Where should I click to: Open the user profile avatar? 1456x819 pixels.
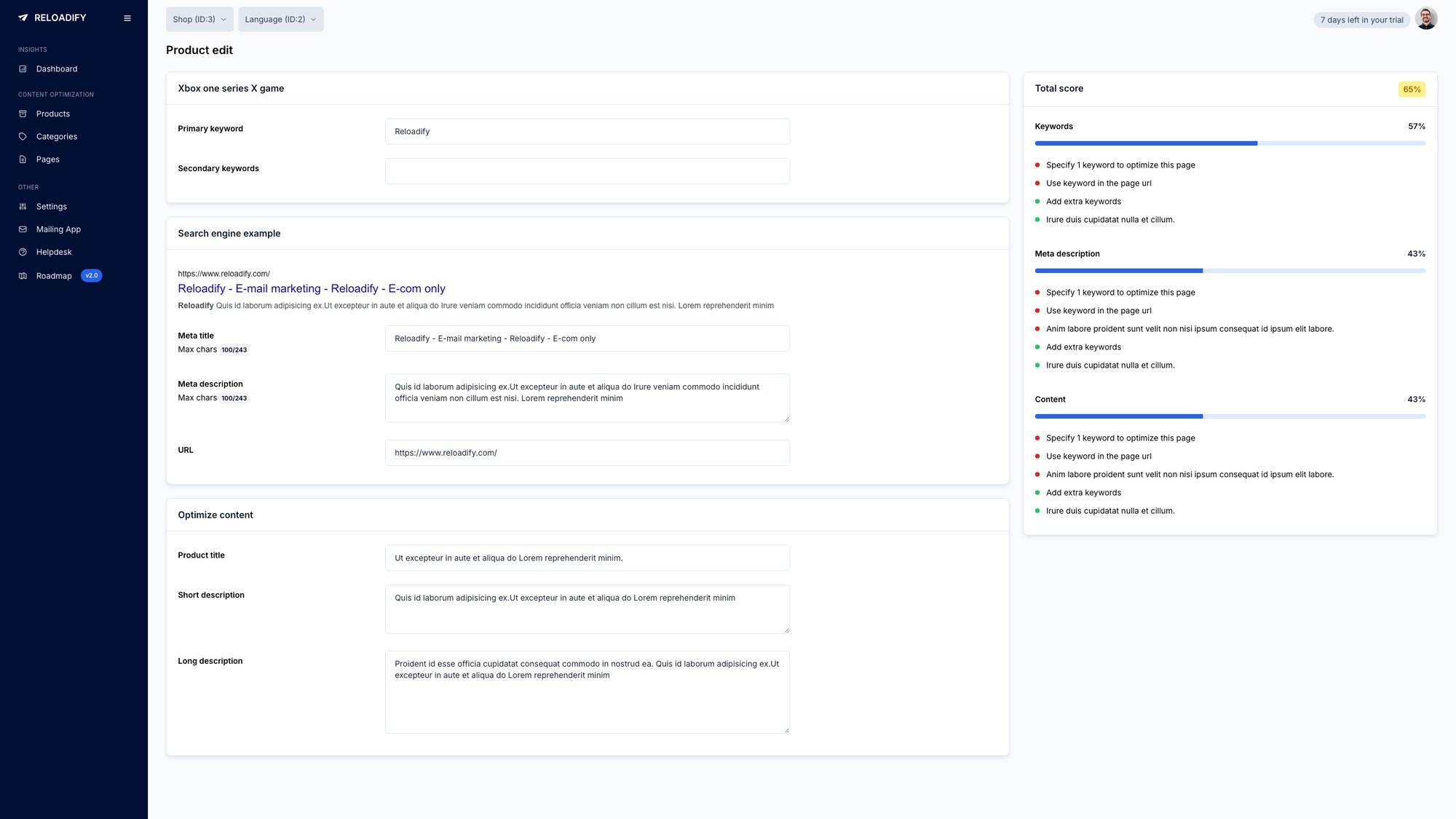1426,18
